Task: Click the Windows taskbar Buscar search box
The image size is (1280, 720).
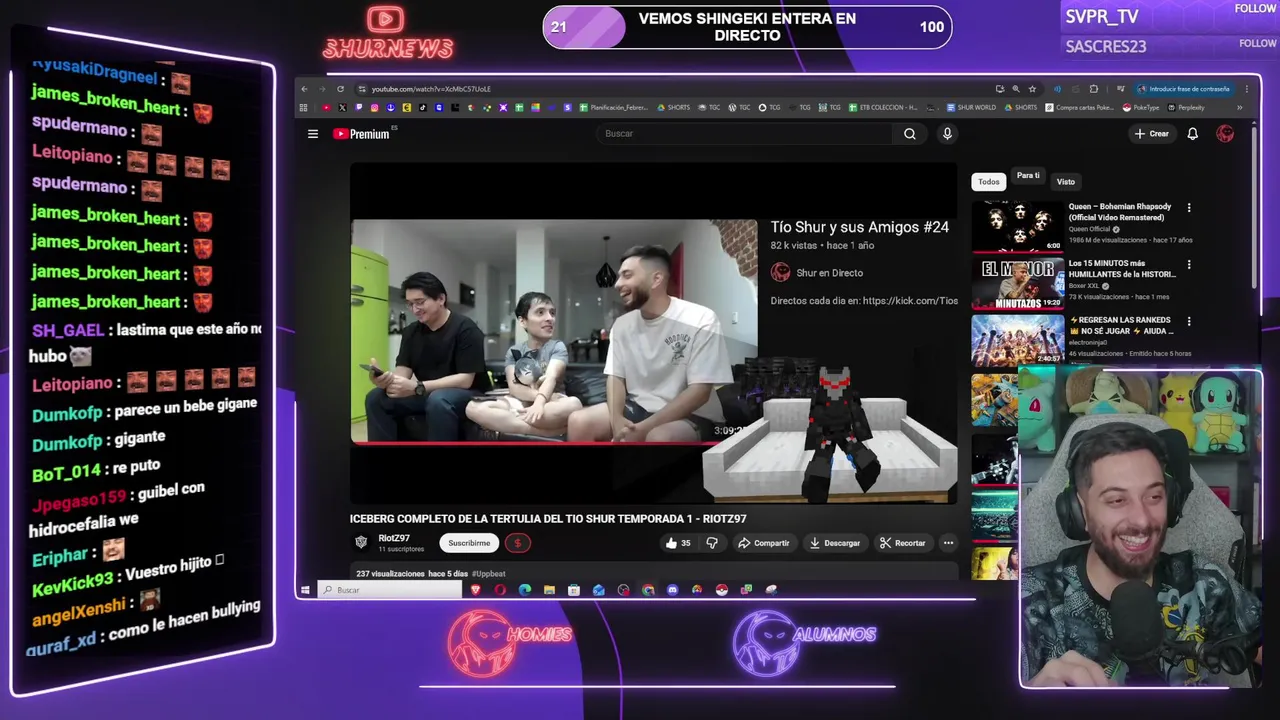Action: click(390, 590)
